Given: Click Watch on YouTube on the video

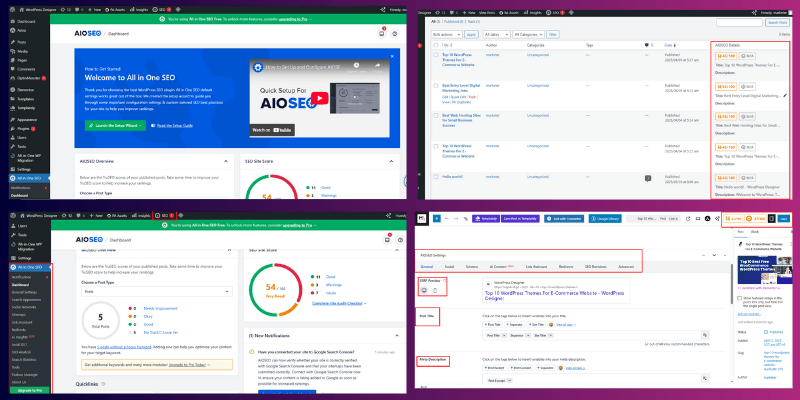Looking at the screenshot, I should coord(272,130).
